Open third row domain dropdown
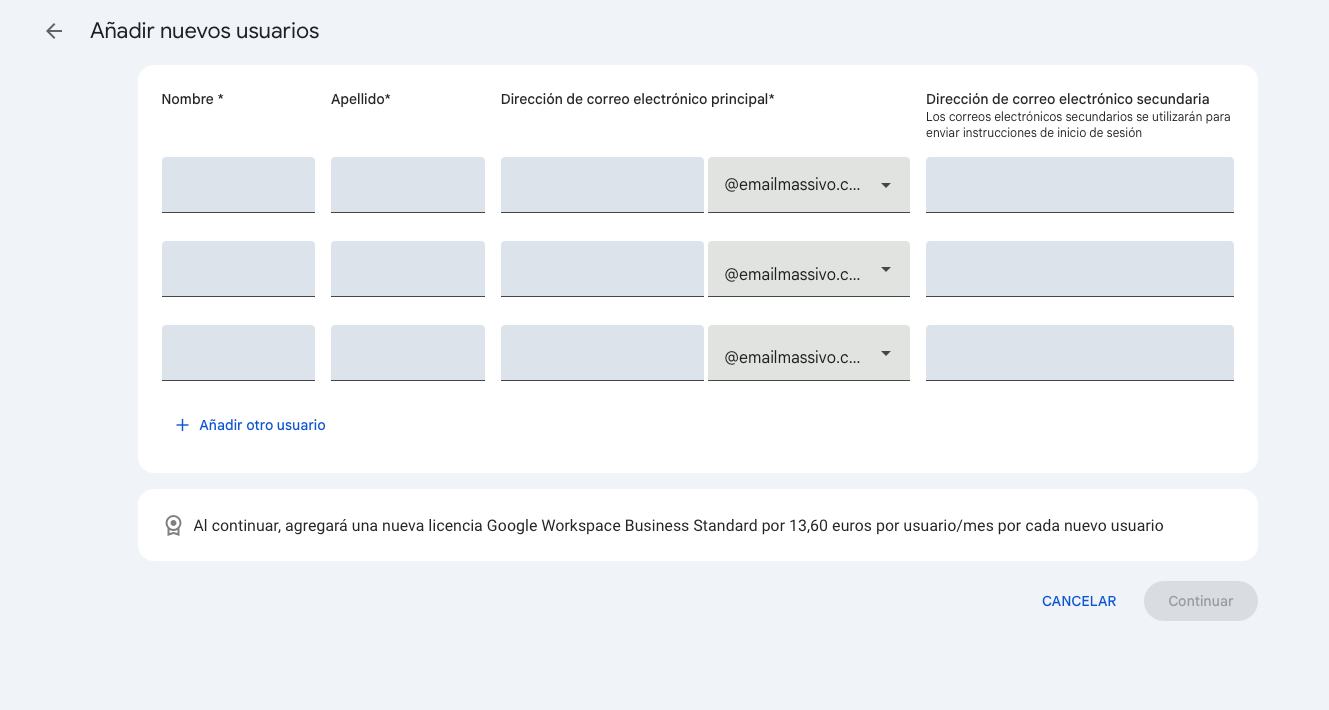The image size is (1329, 710). click(808, 353)
